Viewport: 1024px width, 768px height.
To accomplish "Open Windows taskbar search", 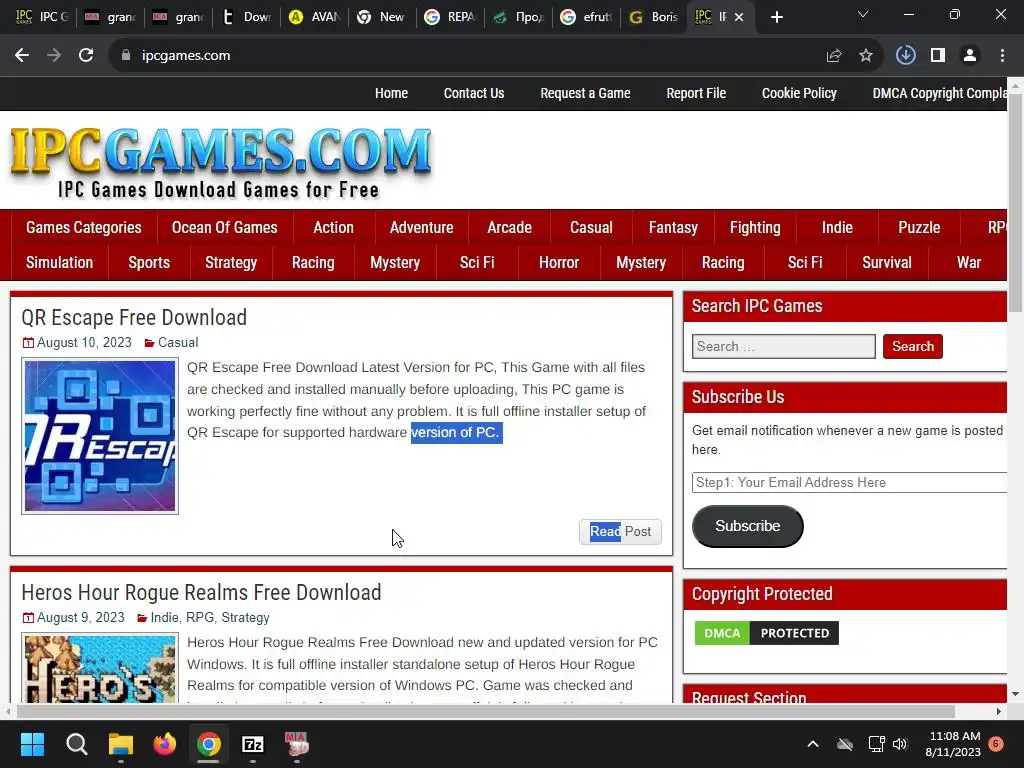I will pos(76,744).
